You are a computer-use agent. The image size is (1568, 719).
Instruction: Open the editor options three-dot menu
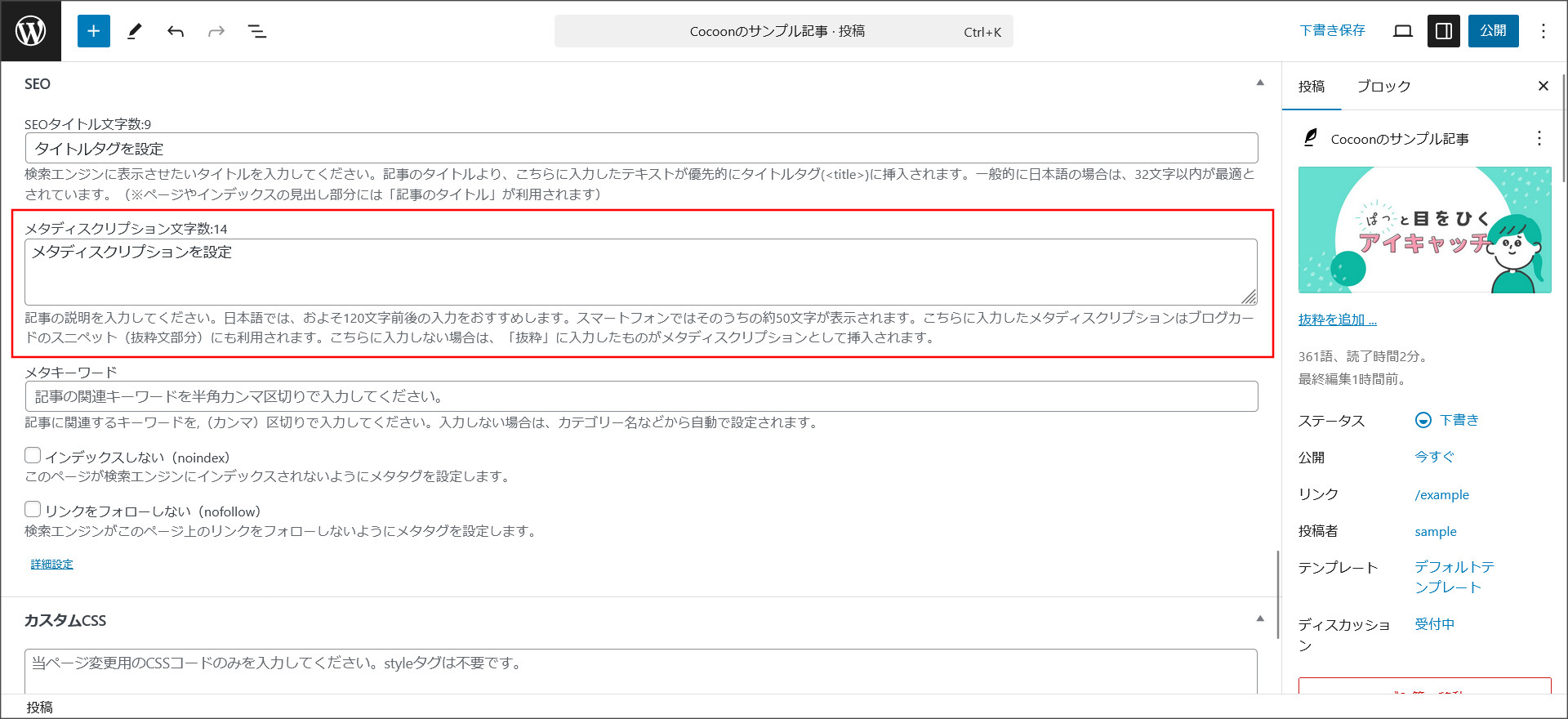pyautogui.click(x=1543, y=31)
